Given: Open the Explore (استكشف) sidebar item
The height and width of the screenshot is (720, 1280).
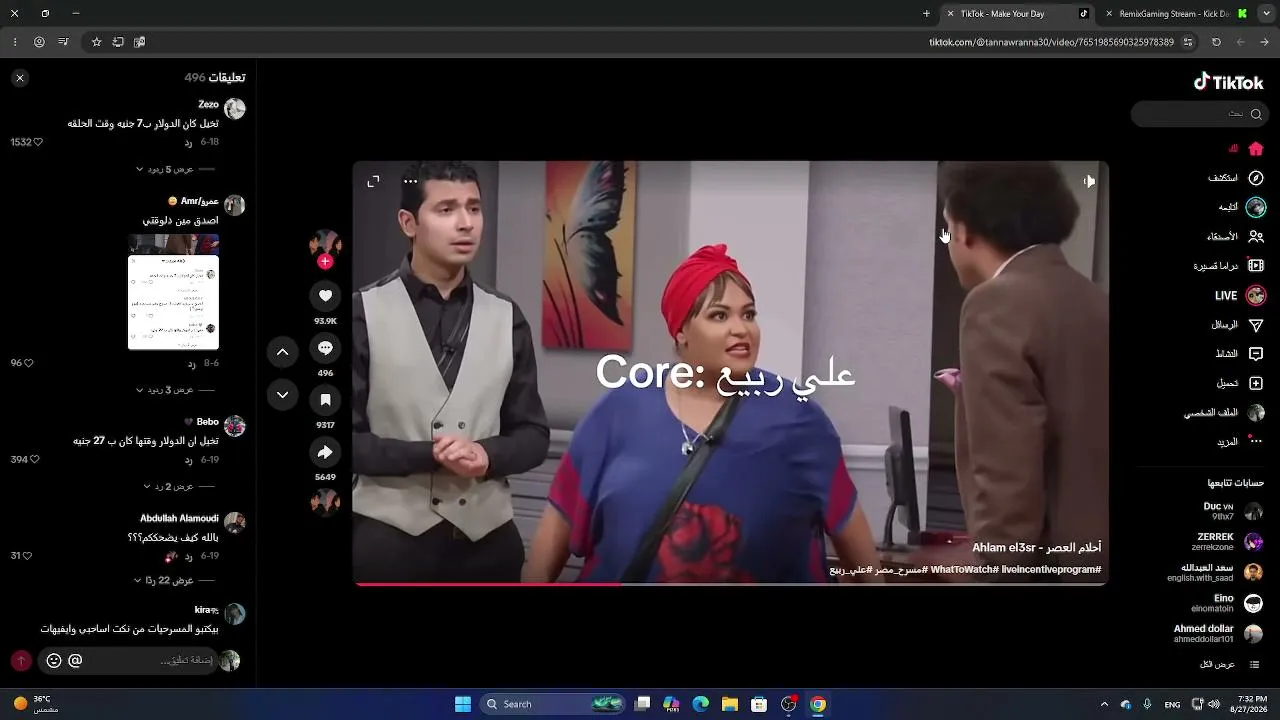Looking at the screenshot, I should pyautogui.click(x=1236, y=178).
